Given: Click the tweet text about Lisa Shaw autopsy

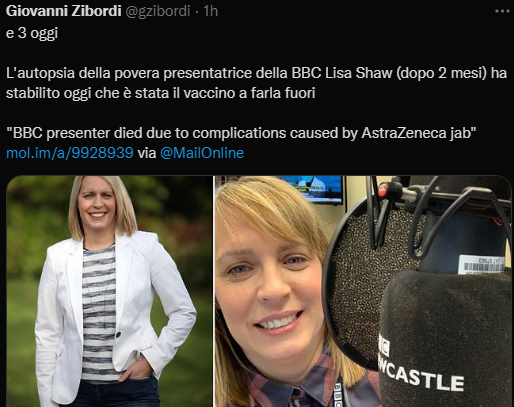Looking at the screenshot, I should point(256,83).
